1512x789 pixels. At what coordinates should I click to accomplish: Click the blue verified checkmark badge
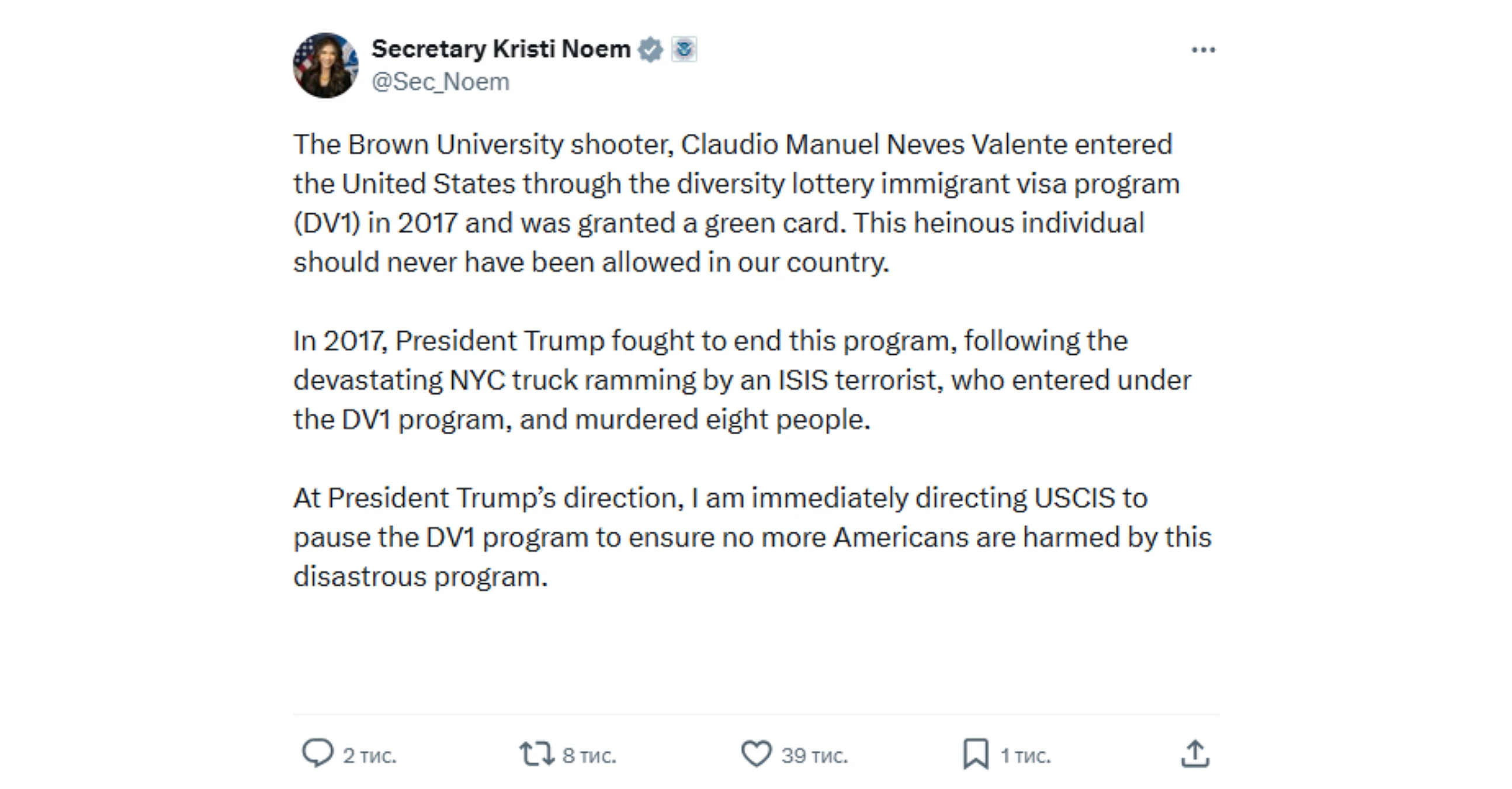tap(650, 49)
